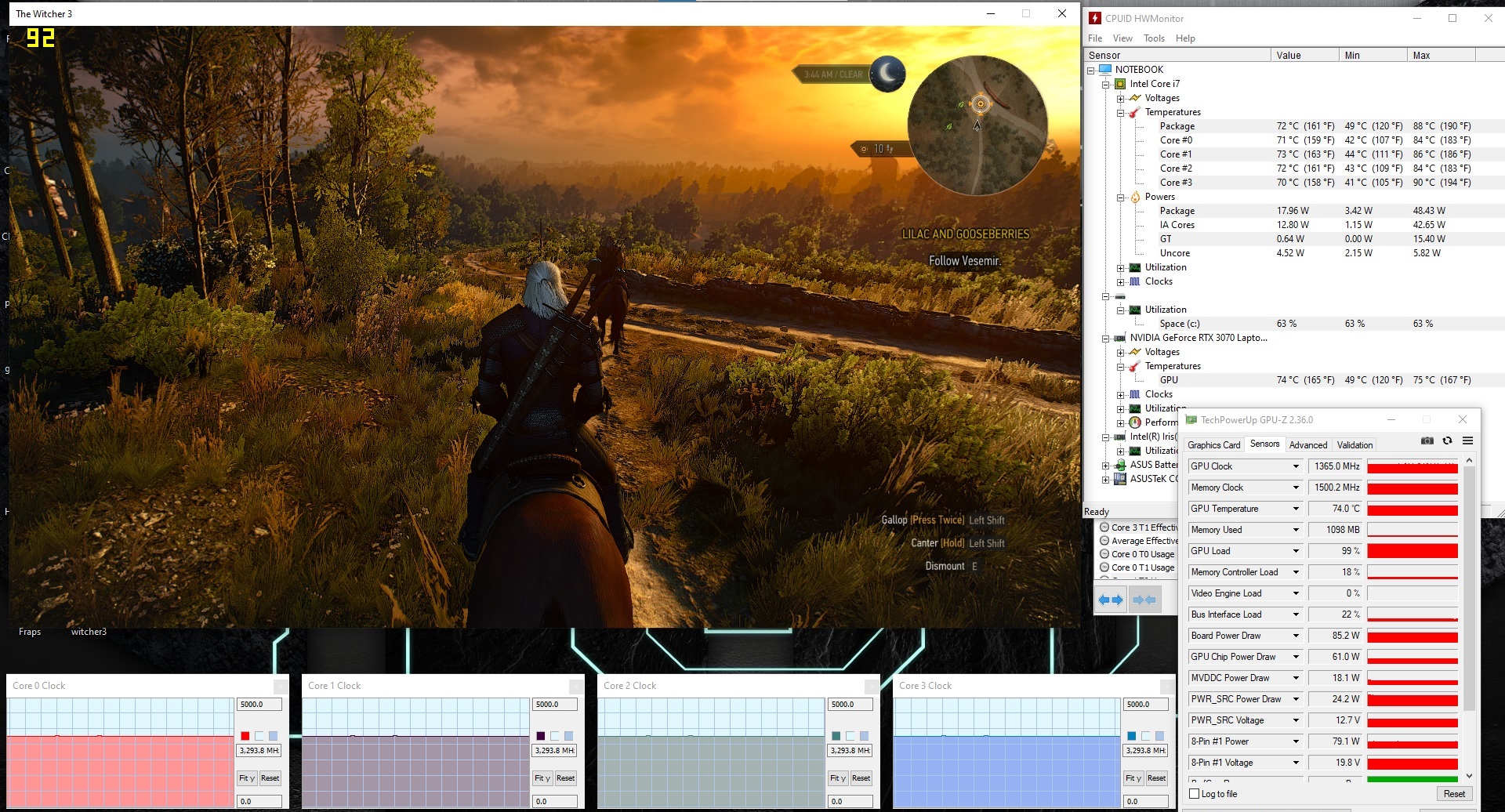1505x812 pixels.
Task: Click Fit y in Core 3 Clock graph
Action: [1133, 778]
